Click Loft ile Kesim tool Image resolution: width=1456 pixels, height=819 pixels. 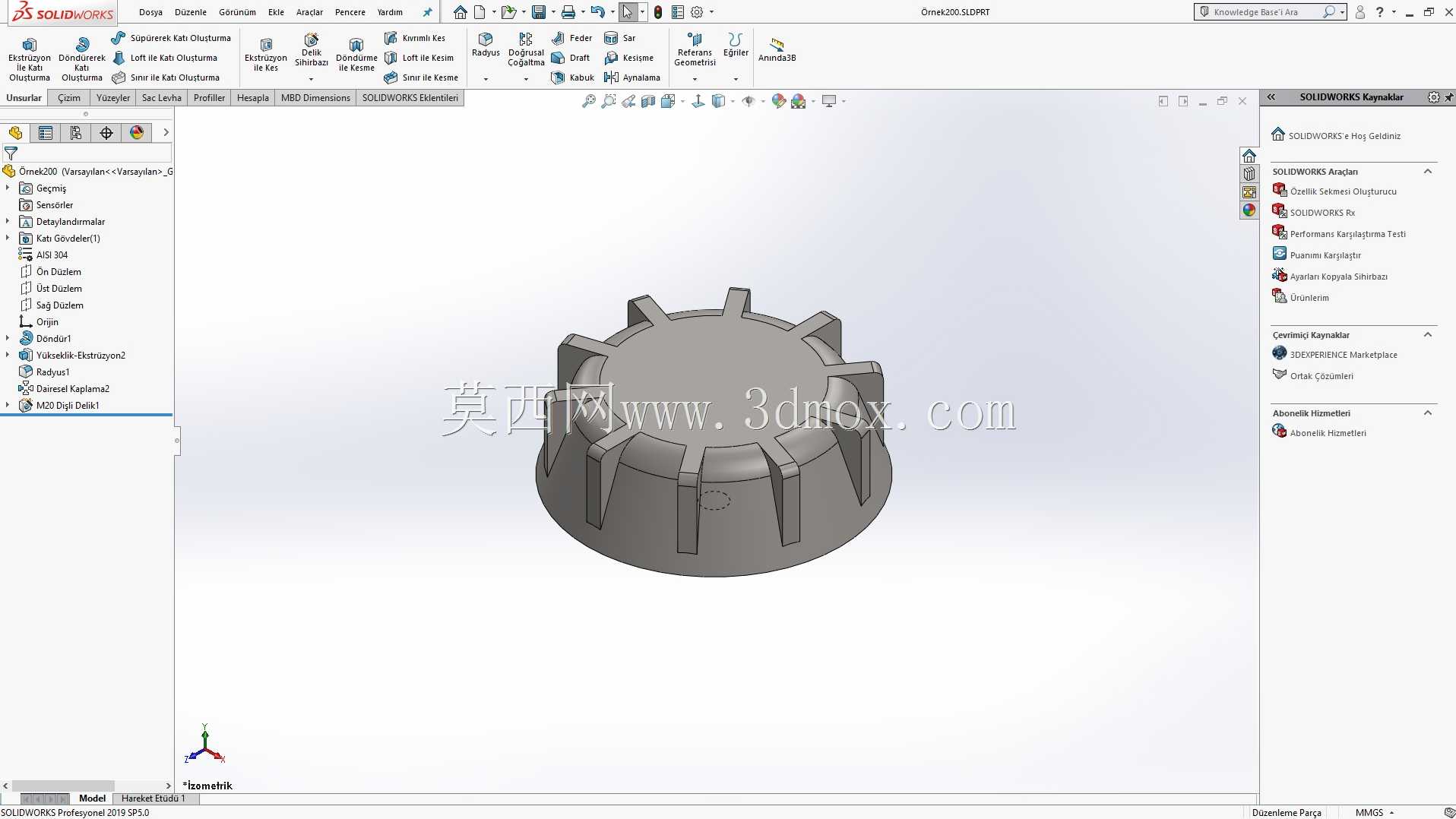coord(419,58)
